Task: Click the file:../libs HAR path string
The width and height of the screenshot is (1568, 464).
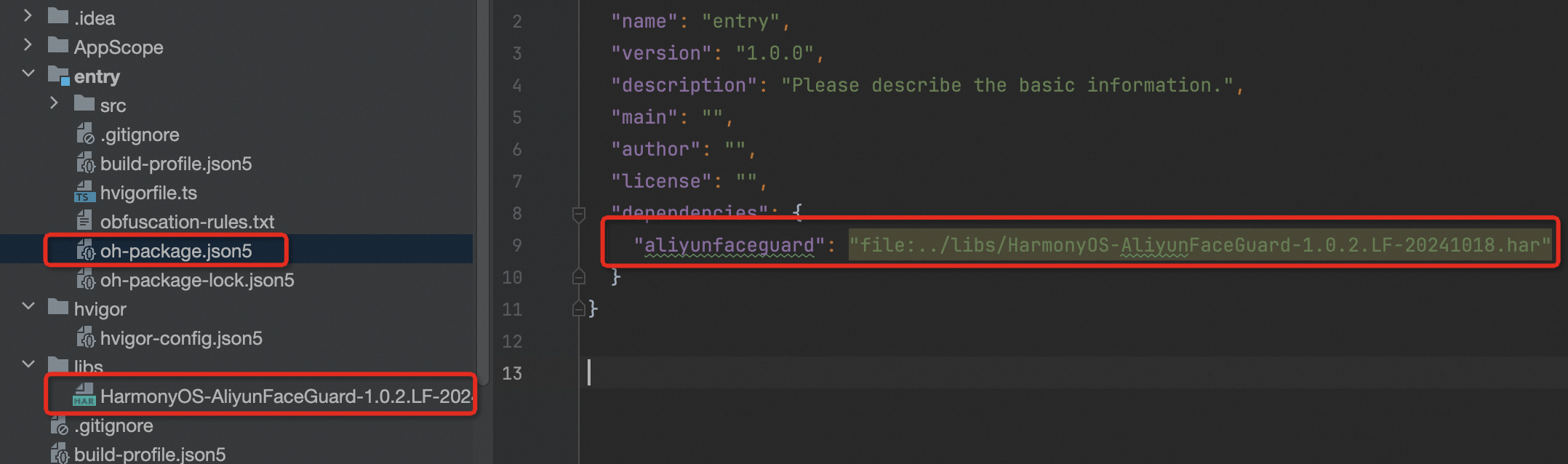Action: click(x=1201, y=245)
